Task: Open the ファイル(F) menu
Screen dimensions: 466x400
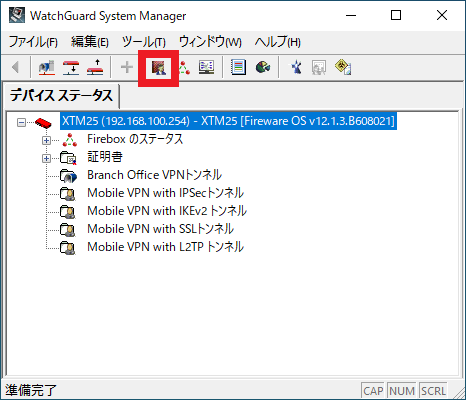Action: [33, 42]
